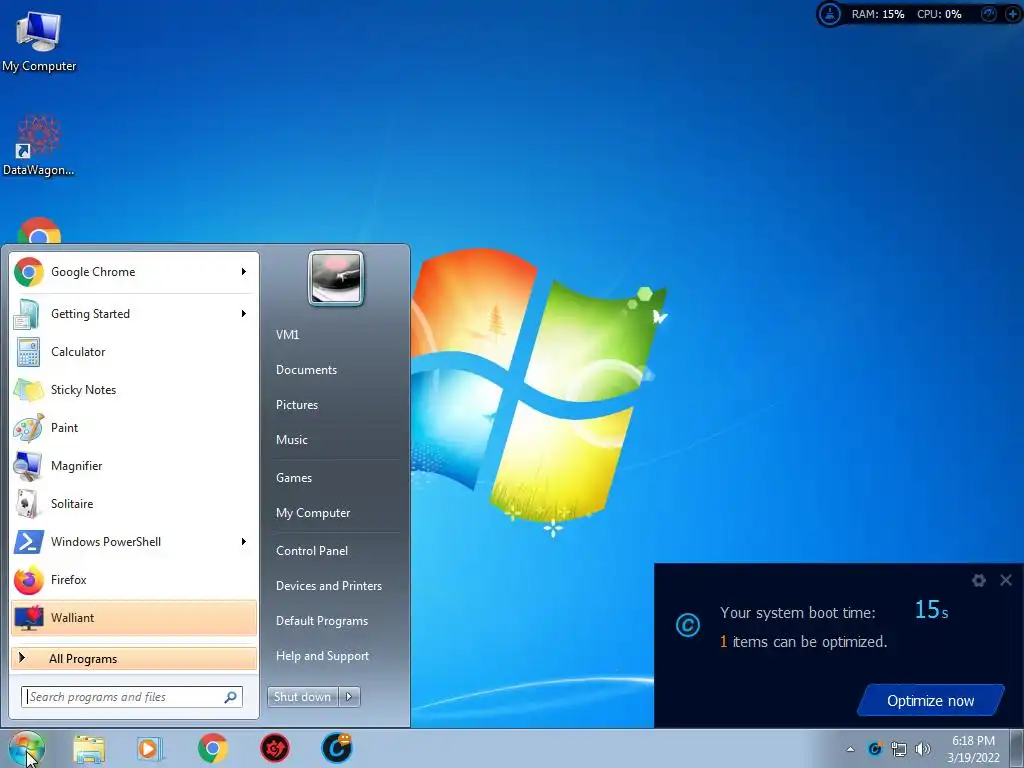
Task: Open Pictures library
Action: (297, 405)
